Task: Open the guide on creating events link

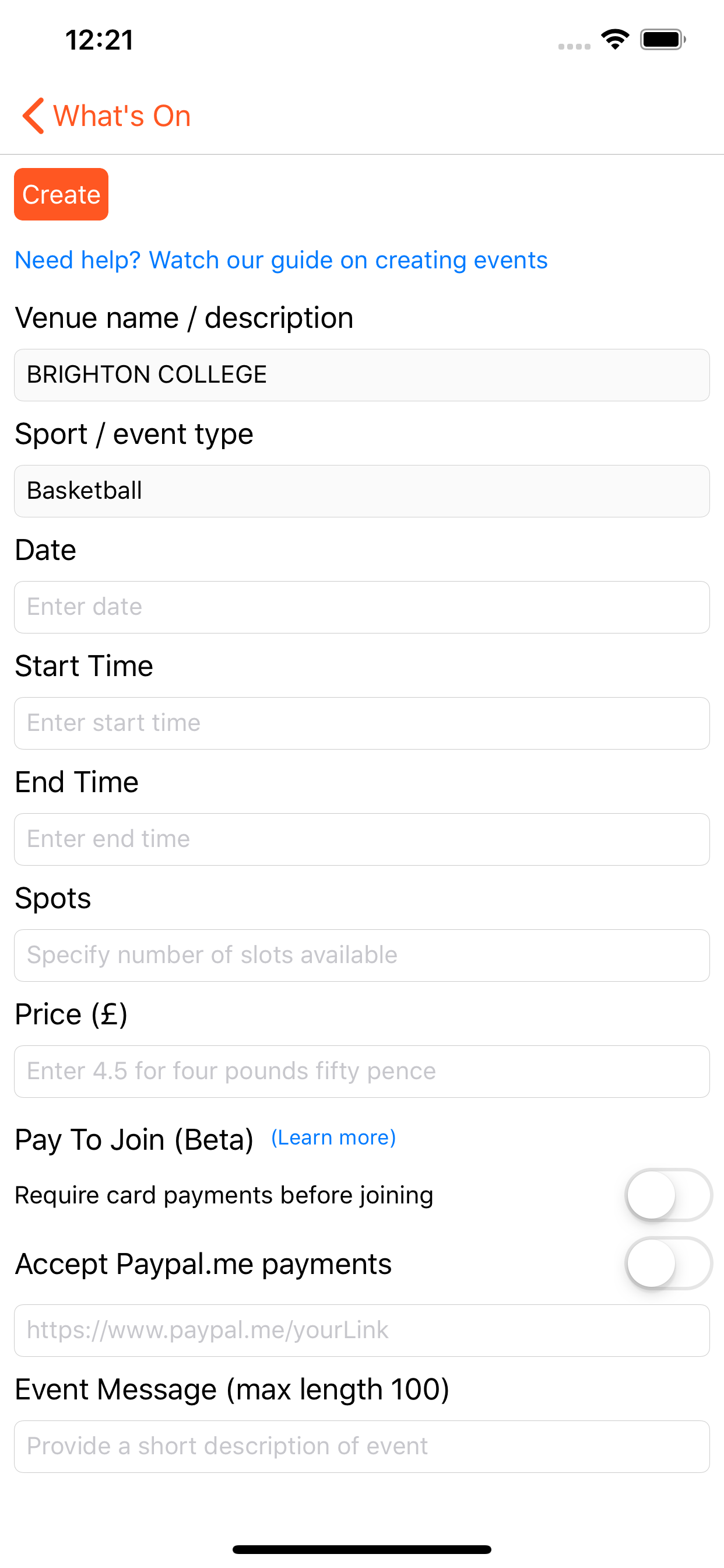Action: click(281, 260)
